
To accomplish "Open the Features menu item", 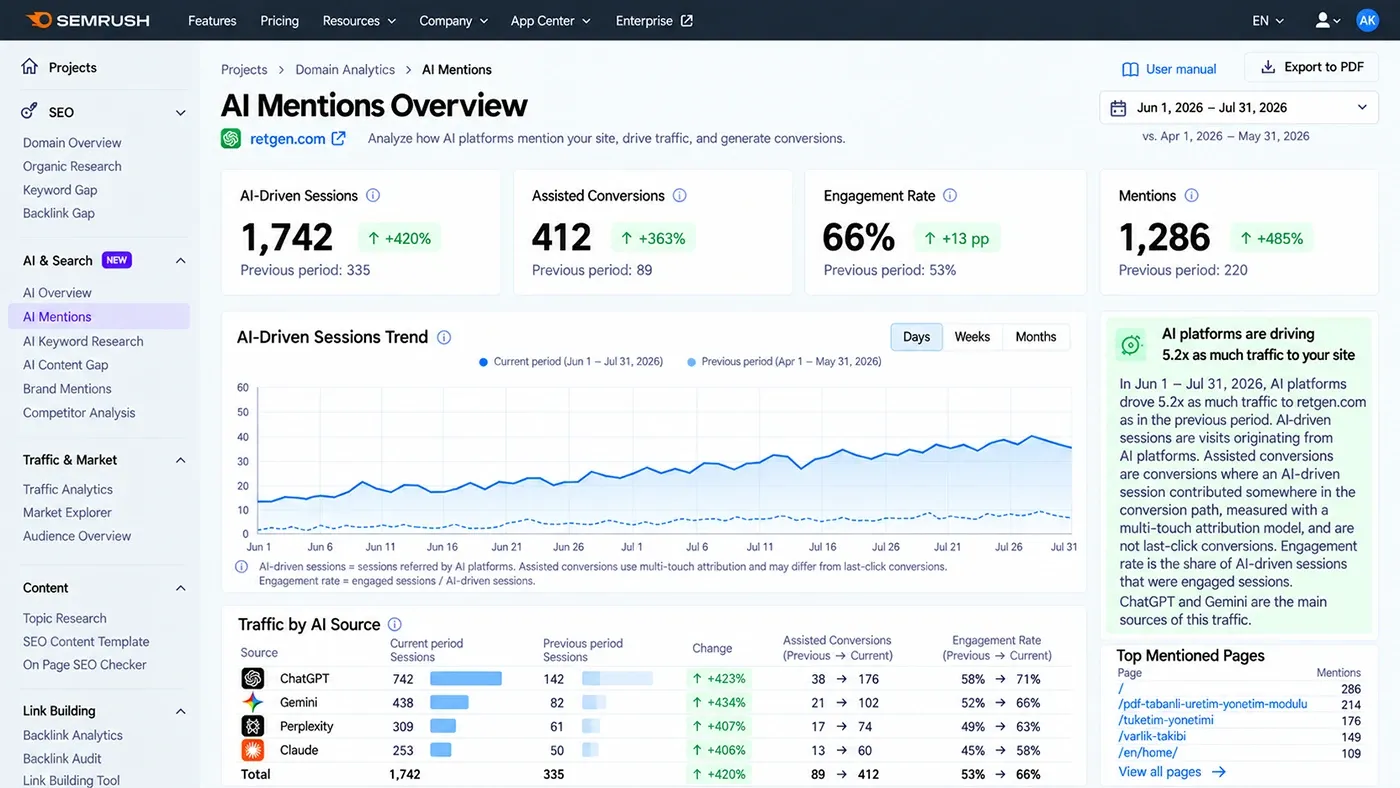I will click(x=212, y=20).
